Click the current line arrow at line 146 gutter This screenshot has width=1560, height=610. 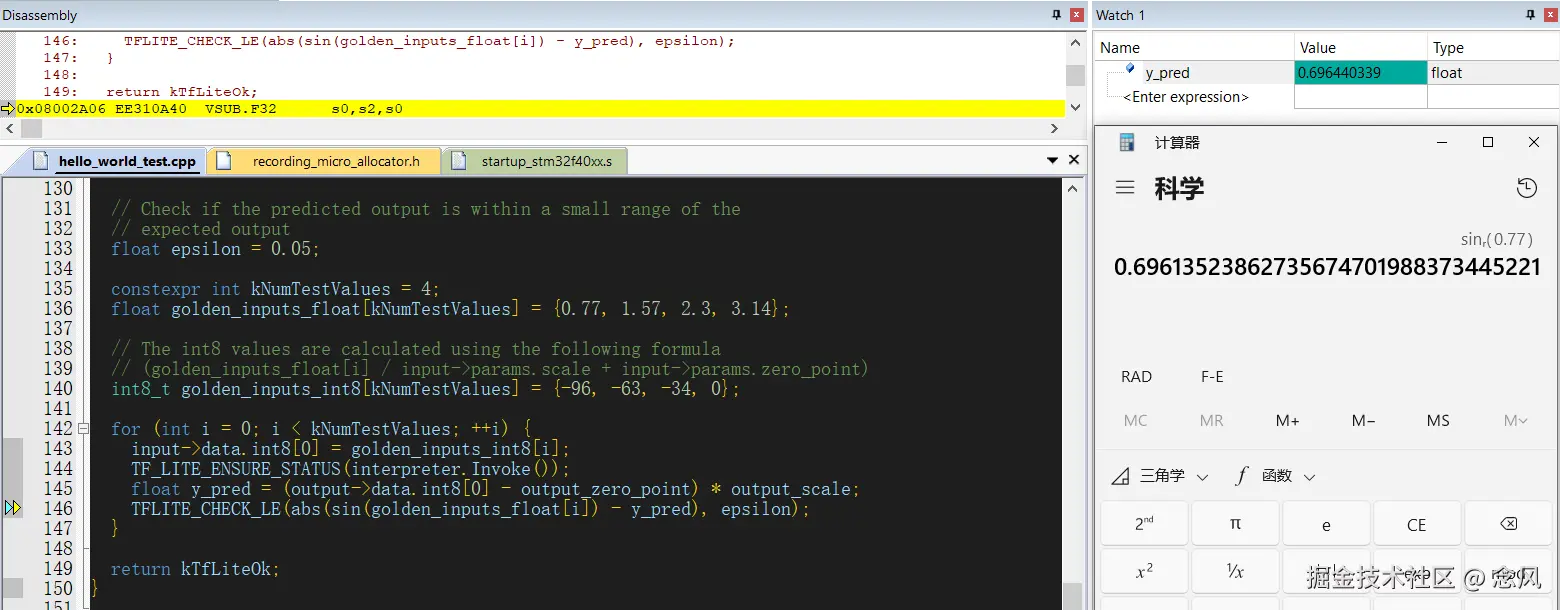pos(12,508)
